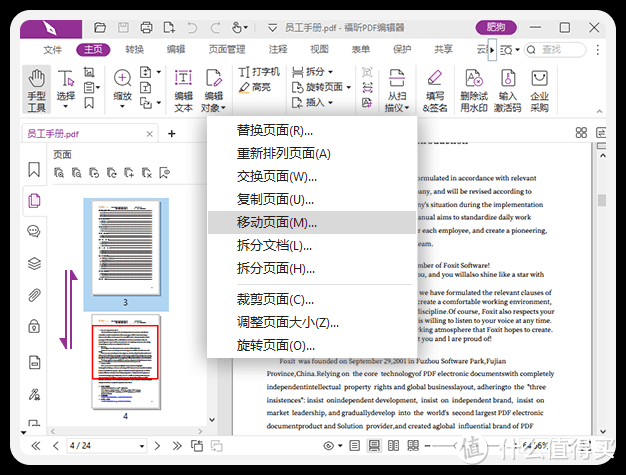Select Split Document 拆分文档(L)... menu item

pos(312,245)
